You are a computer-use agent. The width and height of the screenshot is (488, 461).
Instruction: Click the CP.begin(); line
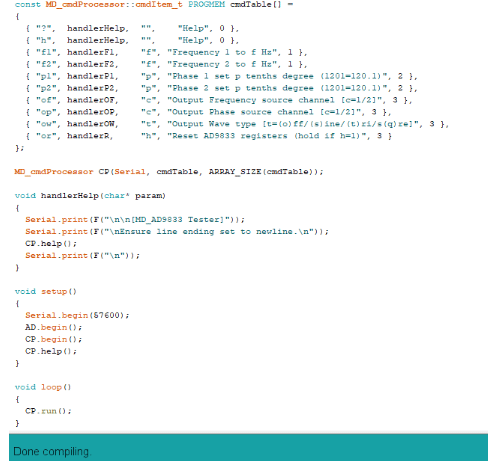pos(53,339)
